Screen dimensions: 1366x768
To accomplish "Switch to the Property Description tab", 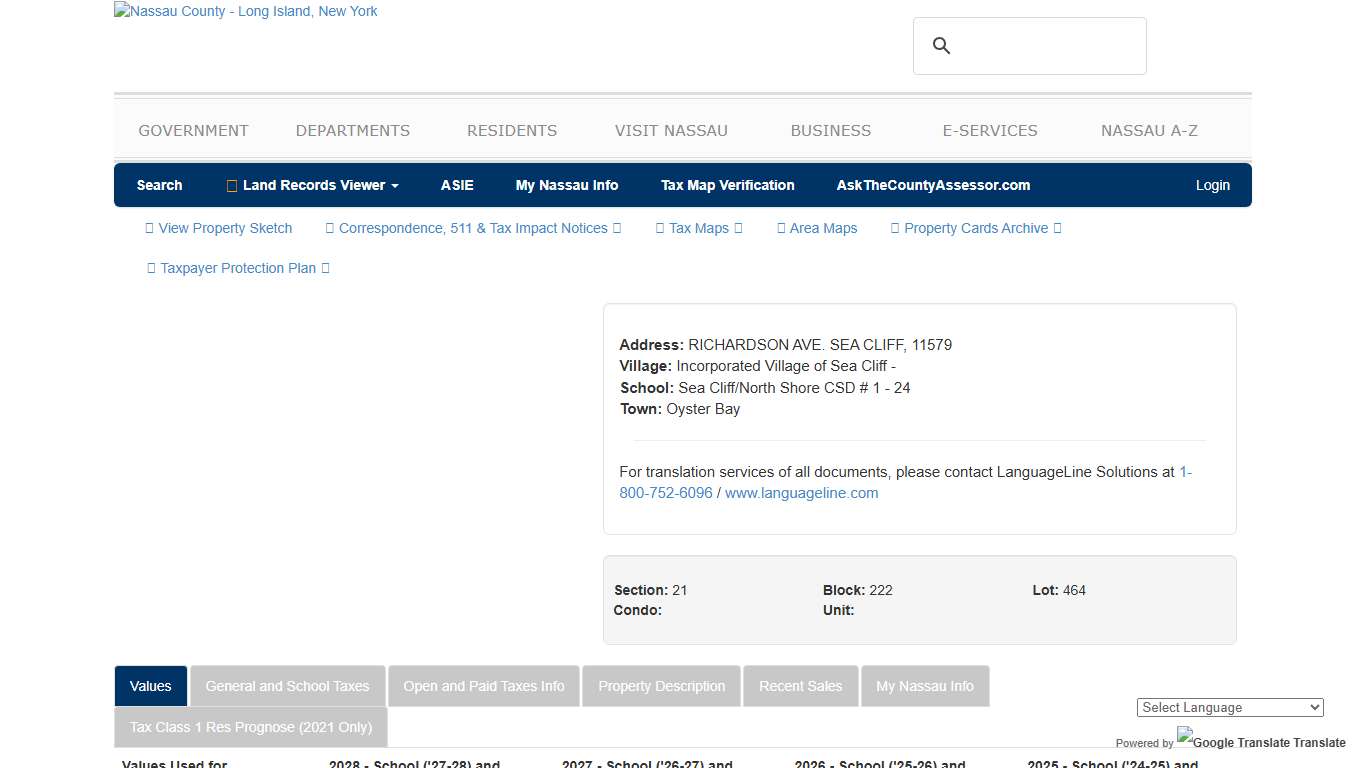I will (661, 686).
